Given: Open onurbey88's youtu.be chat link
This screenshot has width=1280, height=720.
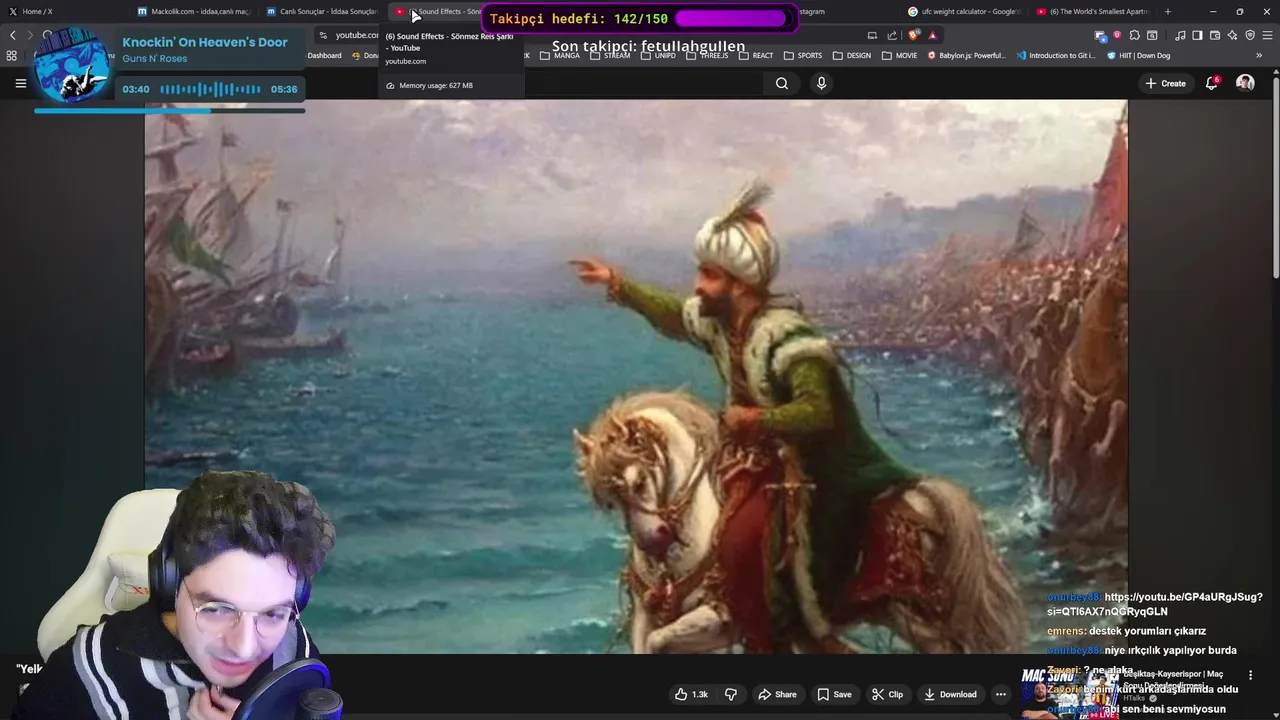Looking at the screenshot, I should point(1155,604).
